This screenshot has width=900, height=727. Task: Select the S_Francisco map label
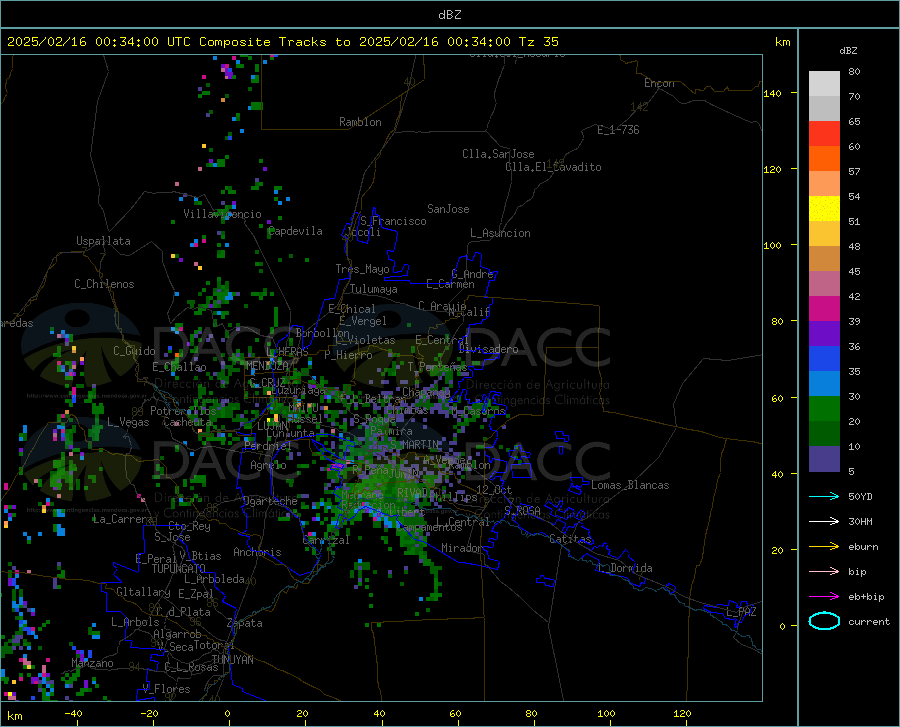click(x=393, y=221)
